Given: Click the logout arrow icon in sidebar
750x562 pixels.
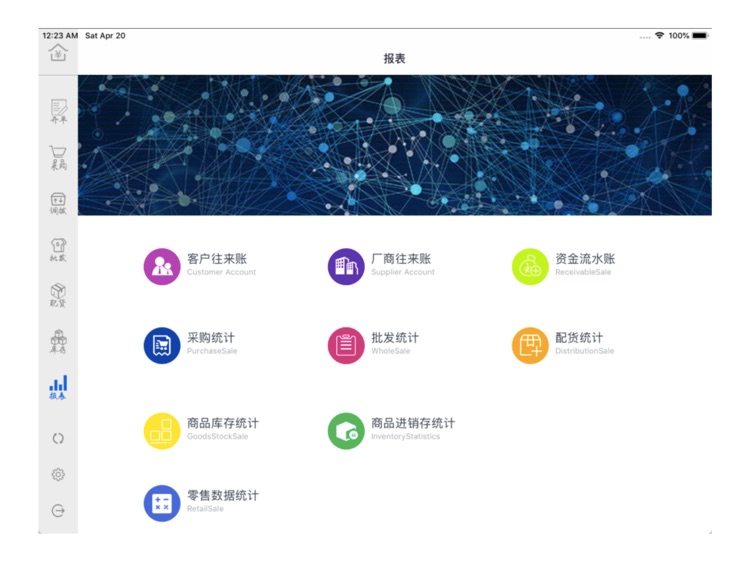Looking at the screenshot, I should tap(58, 511).
